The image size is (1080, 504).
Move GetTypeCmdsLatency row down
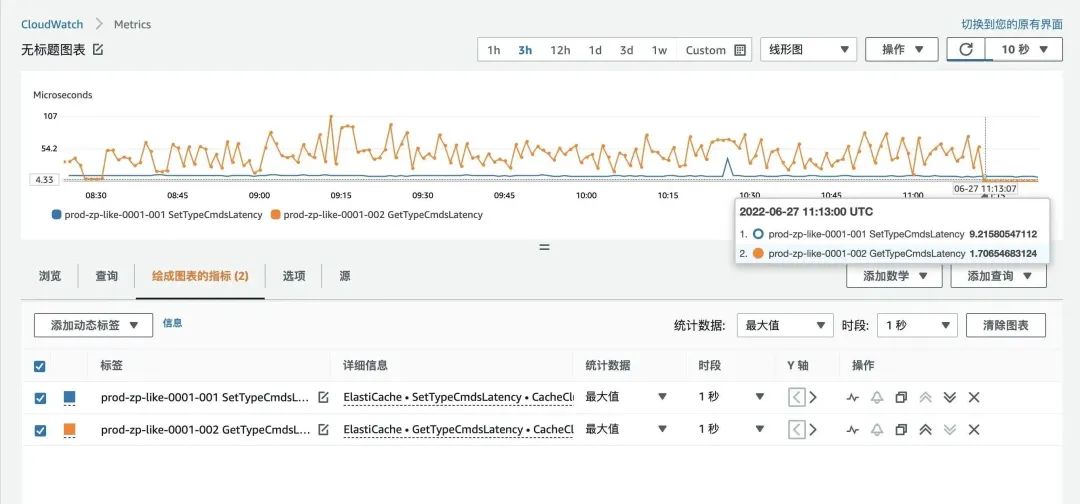pyautogui.click(x=950, y=430)
